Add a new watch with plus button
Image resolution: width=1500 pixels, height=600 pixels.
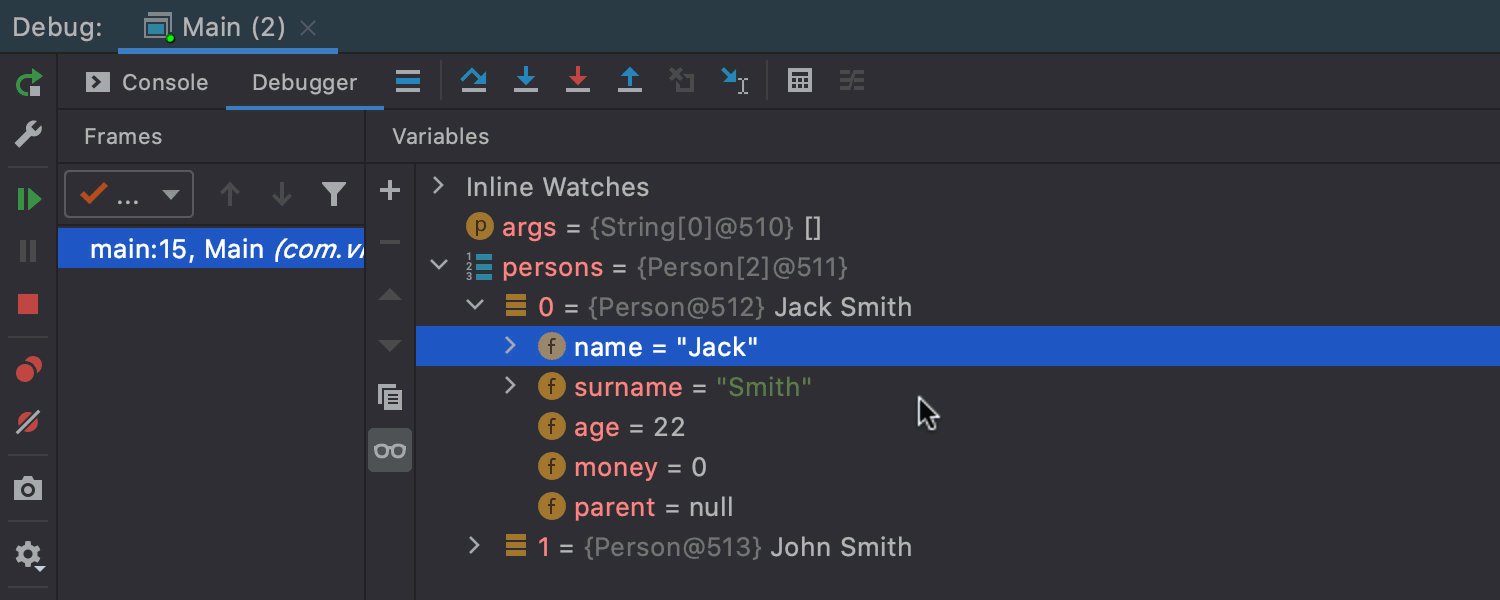tap(390, 190)
